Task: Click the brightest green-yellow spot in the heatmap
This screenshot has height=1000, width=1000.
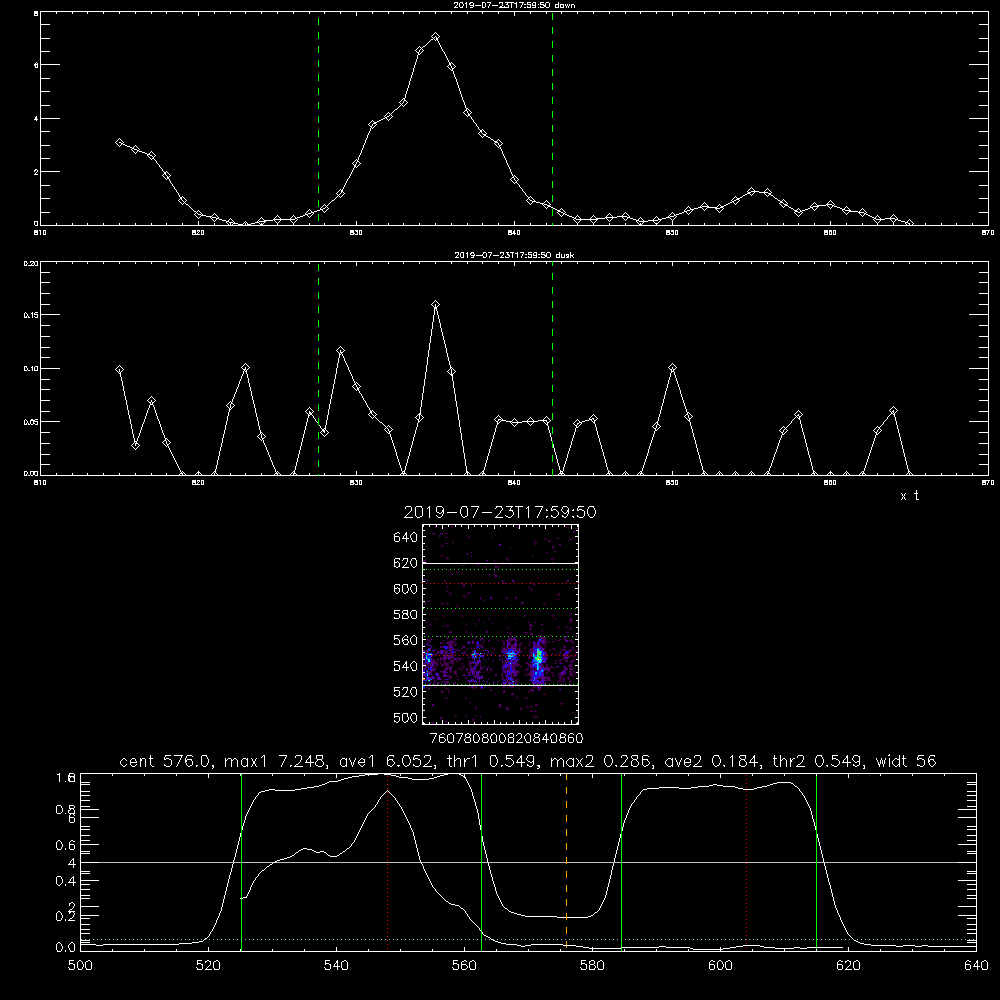Action: point(539,655)
